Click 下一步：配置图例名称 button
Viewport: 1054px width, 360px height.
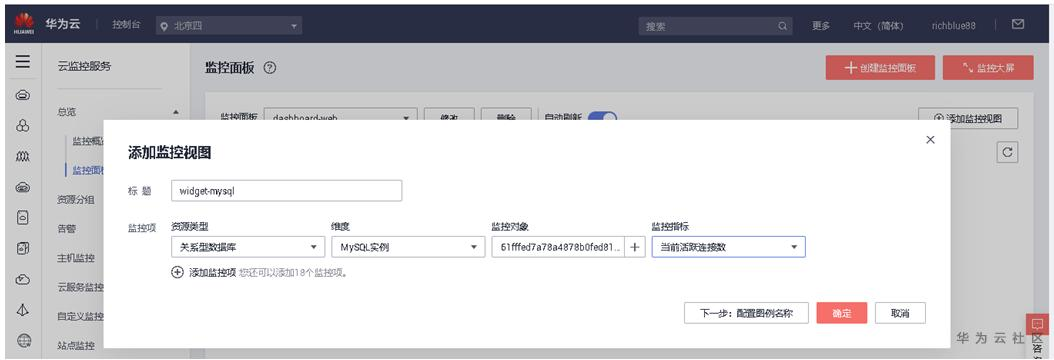(x=746, y=313)
